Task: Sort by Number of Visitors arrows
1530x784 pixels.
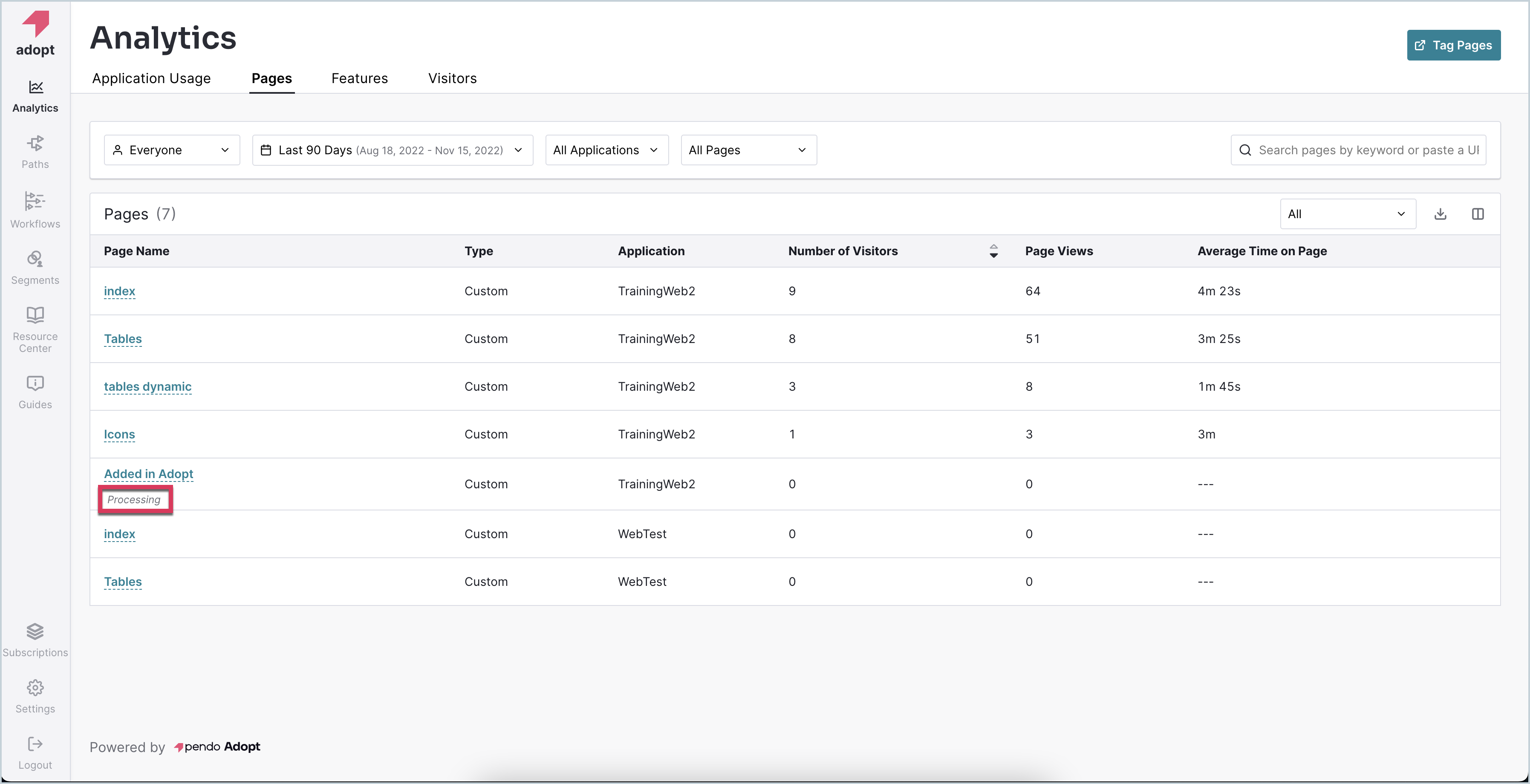Action: (x=994, y=251)
